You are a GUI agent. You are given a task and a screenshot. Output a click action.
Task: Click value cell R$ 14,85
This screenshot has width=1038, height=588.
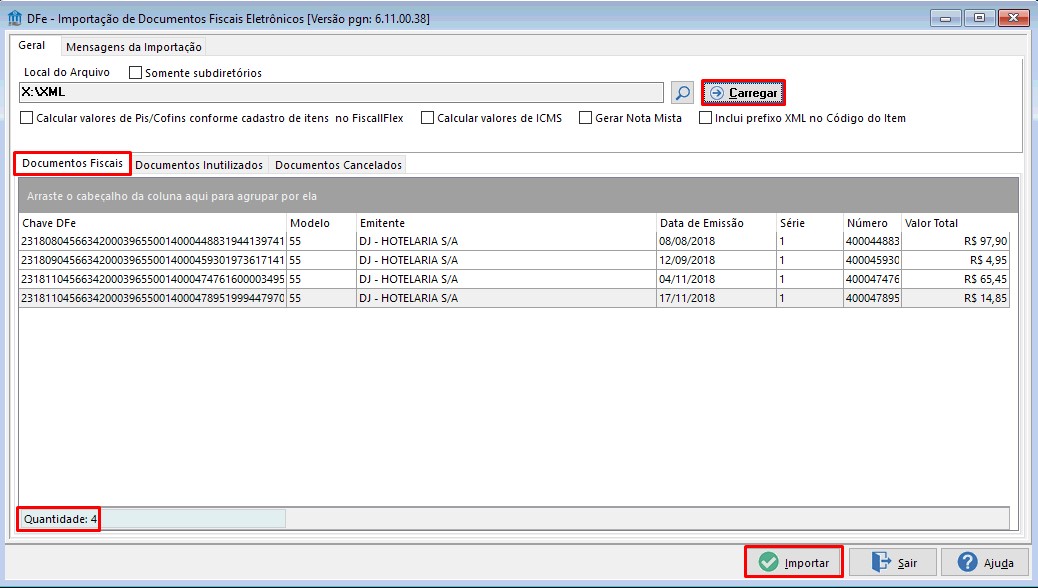click(x=955, y=298)
